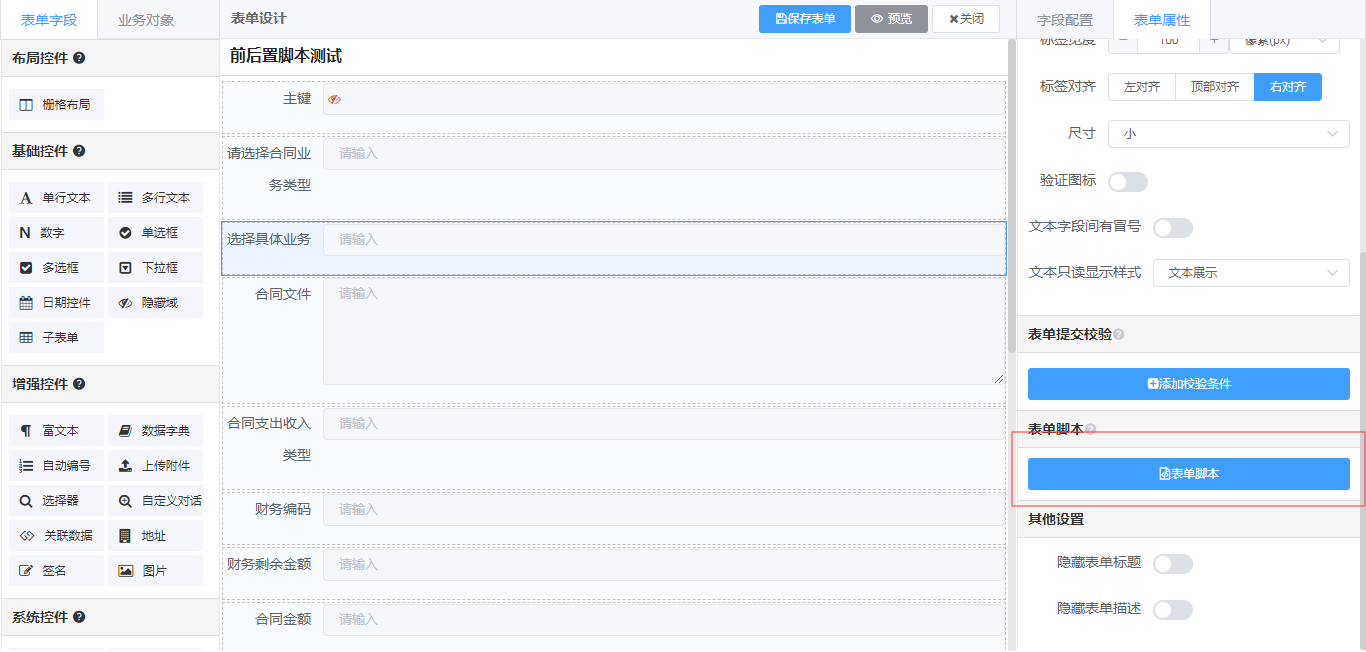Click the 保存表单 save button
The height and width of the screenshot is (652, 1366).
(805, 19)
